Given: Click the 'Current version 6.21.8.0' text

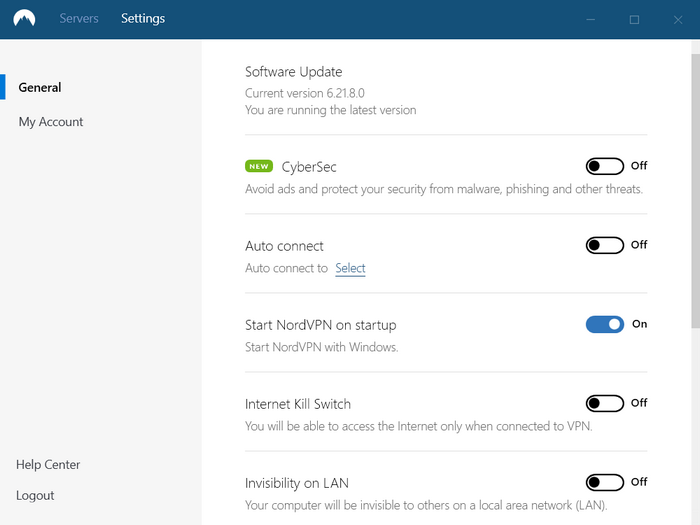Looking at the screenshot, I should (x=305, y=93).
